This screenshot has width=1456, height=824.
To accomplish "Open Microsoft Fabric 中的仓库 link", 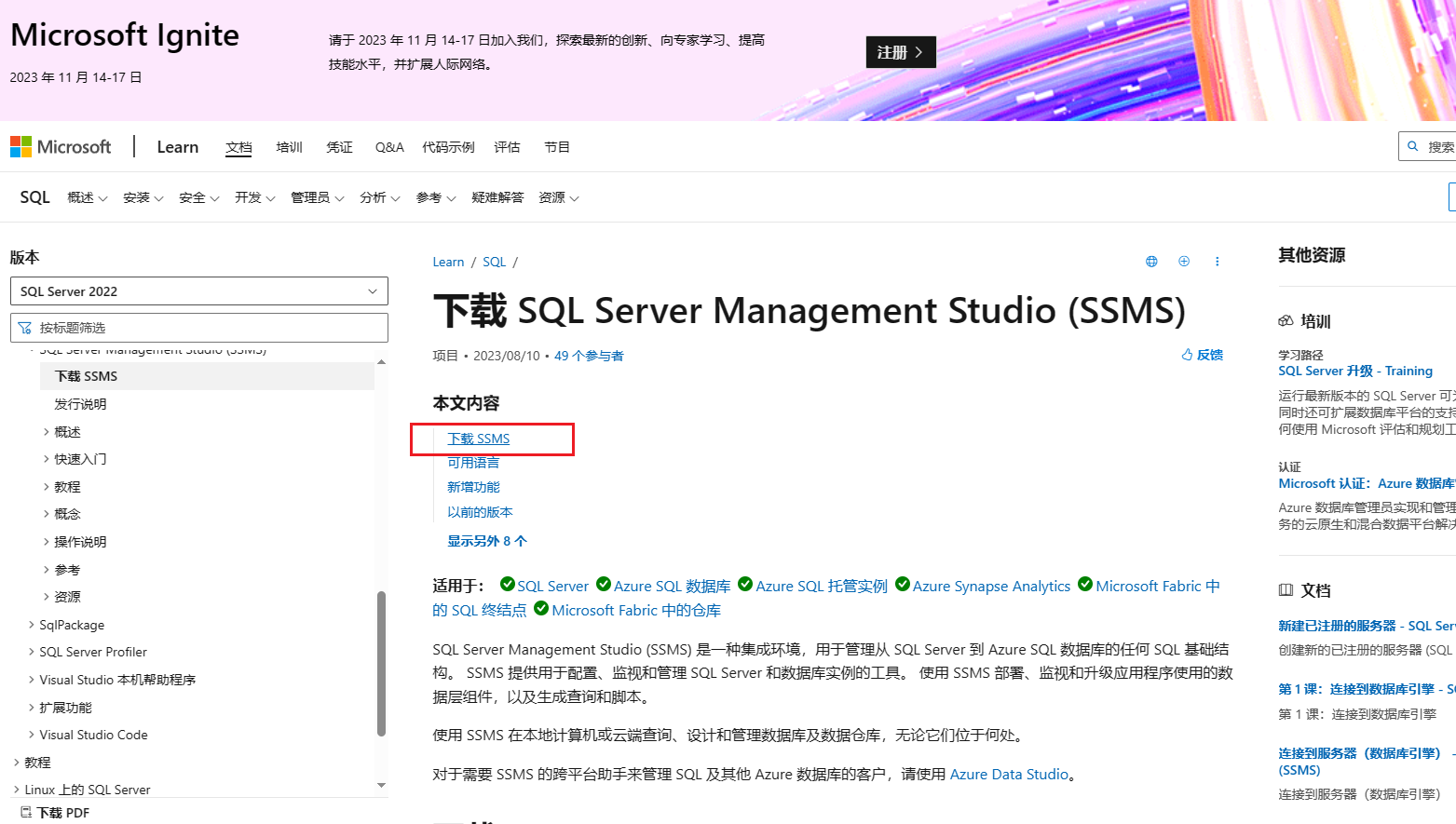I will [636, 610].
